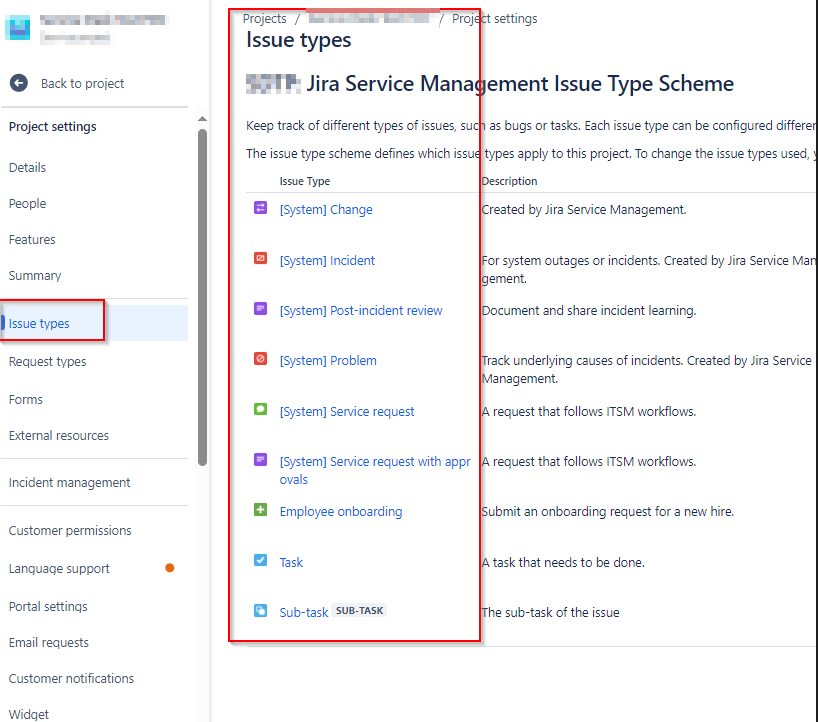The image size is (818, 722).
Task: Click 'Document and share incident learning.' text
Action: pos(589,310)
